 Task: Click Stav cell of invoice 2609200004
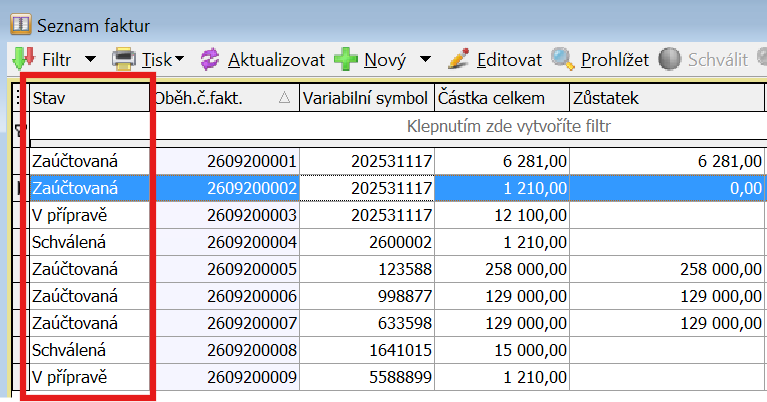tap(90, 242)
